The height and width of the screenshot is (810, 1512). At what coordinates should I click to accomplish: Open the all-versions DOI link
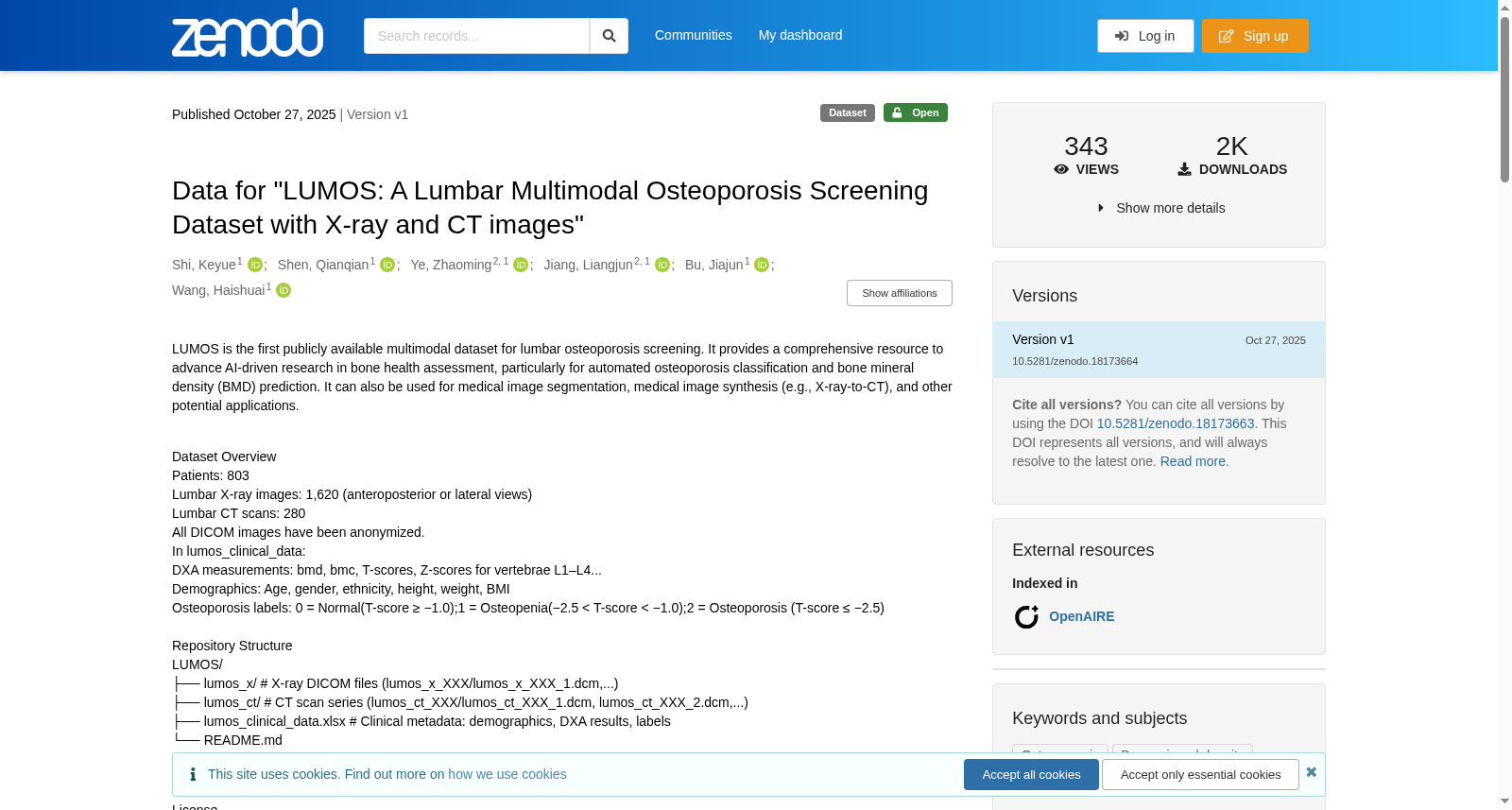(1176, 423)
